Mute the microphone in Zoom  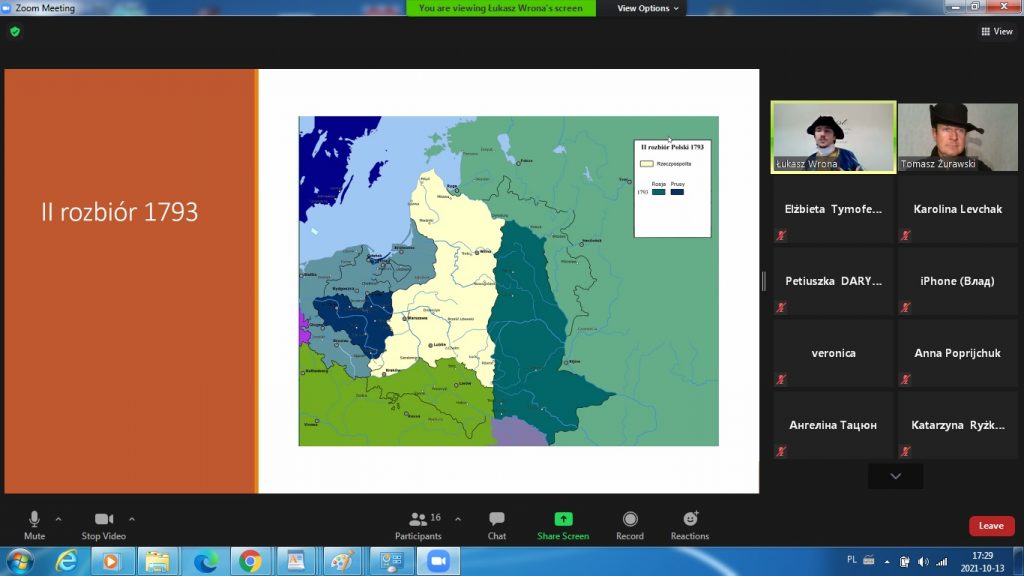pyautogui.click(x=34, y=523)
